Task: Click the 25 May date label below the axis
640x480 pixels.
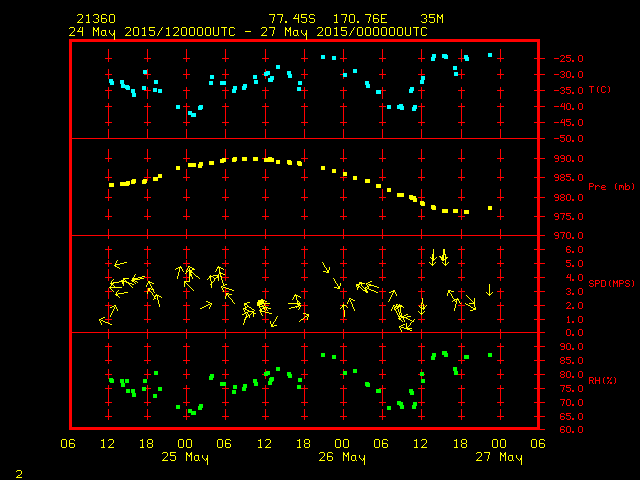Action: point(185,457)
